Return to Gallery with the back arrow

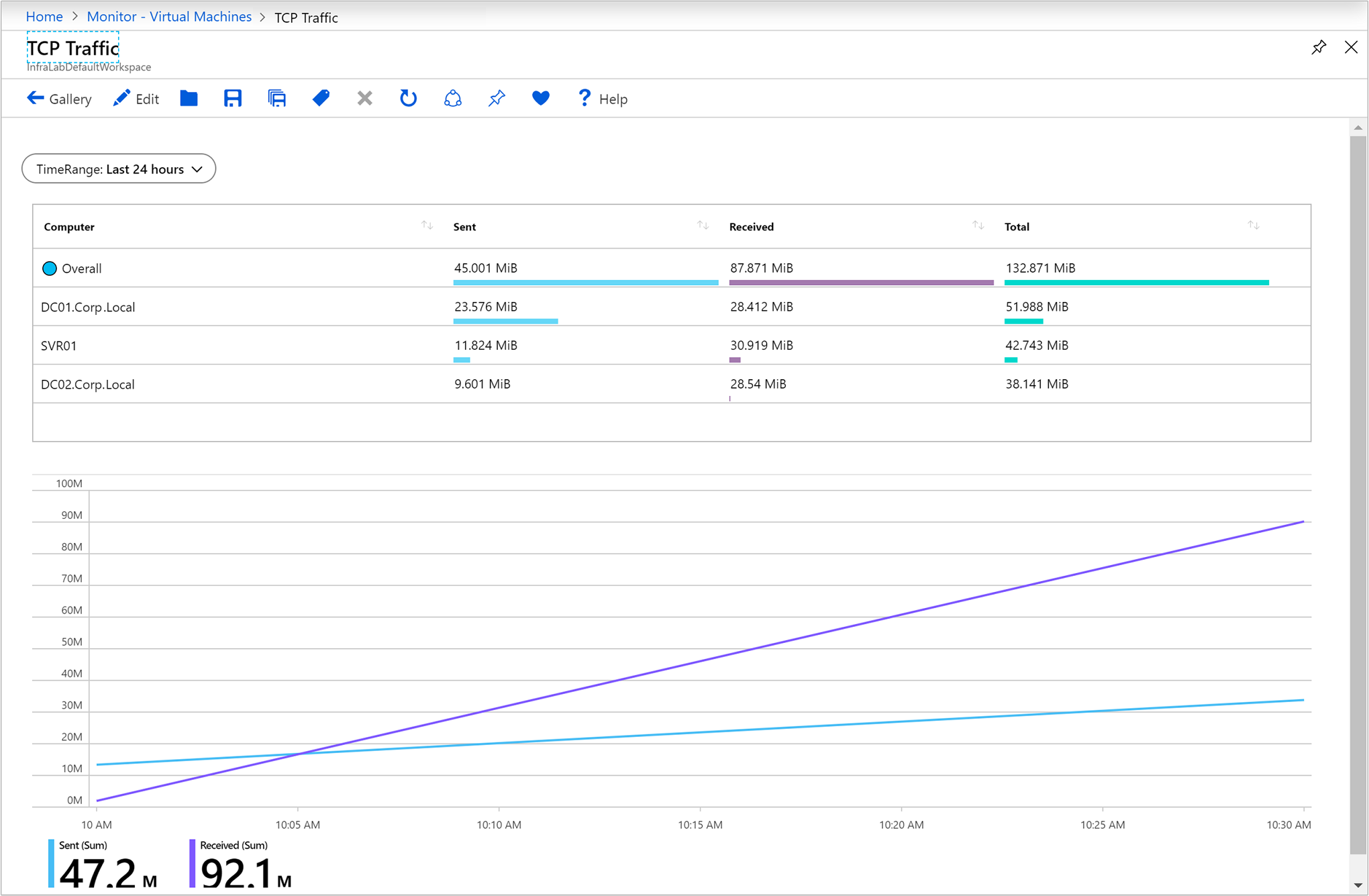click(x=36, y=98)
